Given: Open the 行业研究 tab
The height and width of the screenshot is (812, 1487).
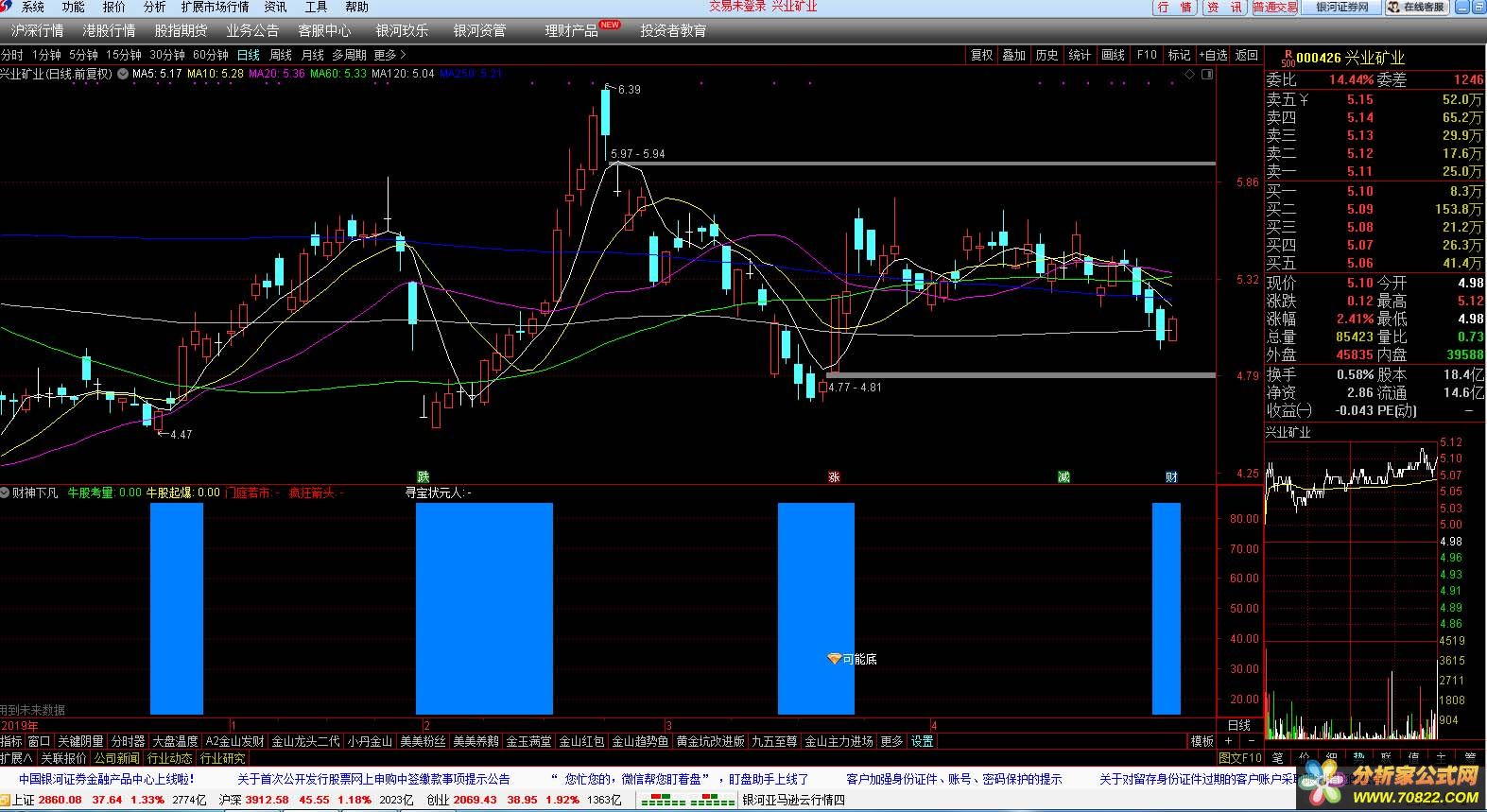Looking at the screenshot, I should 223,758.
